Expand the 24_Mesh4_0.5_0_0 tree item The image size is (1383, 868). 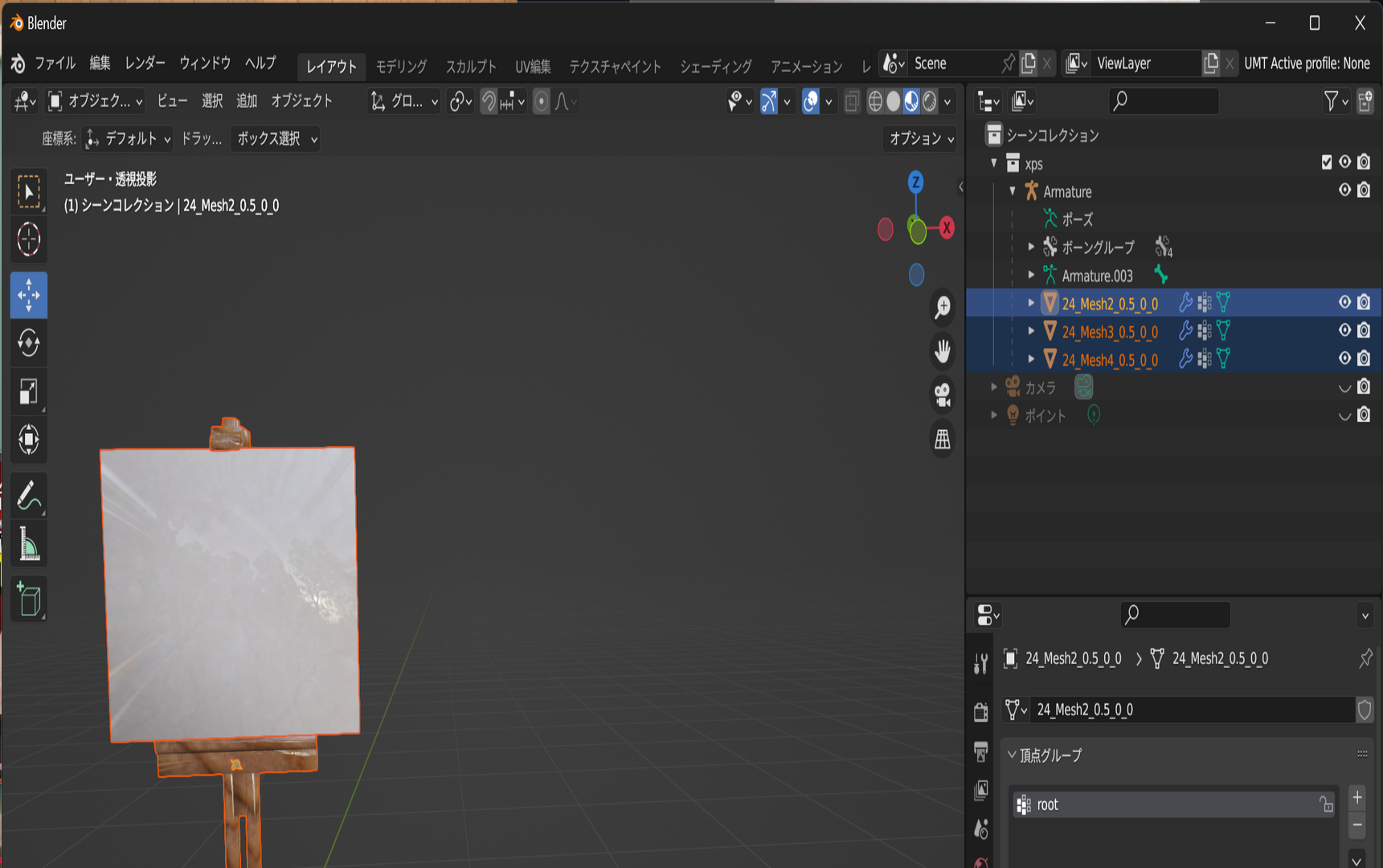coord(1031,358)
